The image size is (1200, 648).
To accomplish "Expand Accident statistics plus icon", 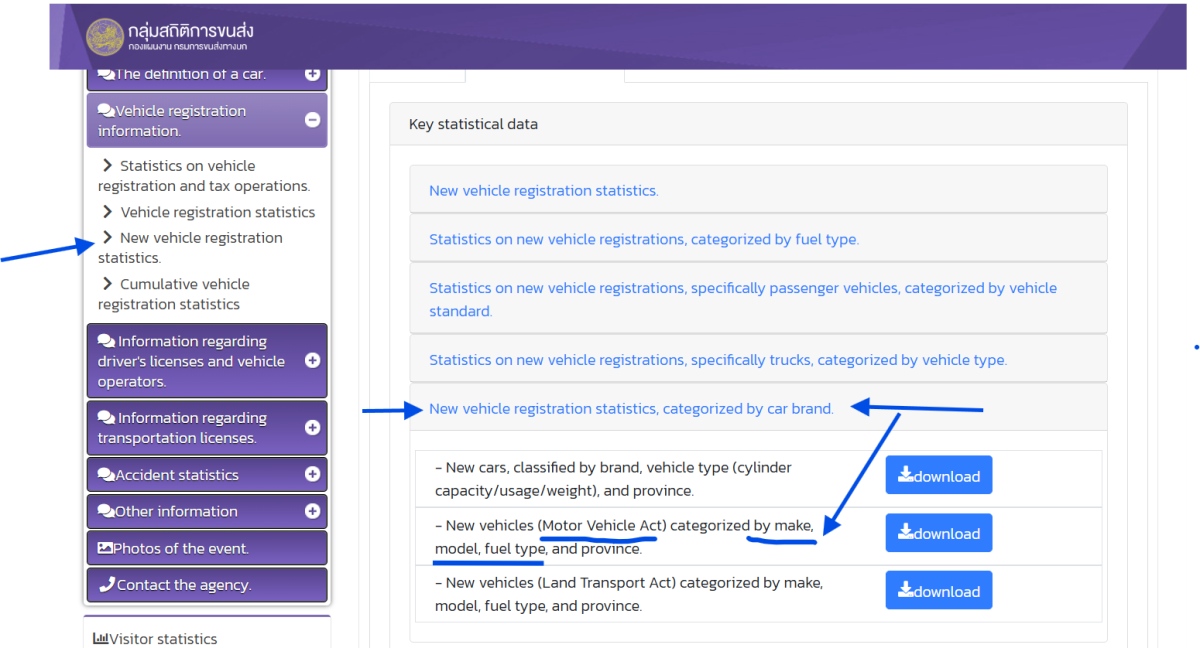I will (312, 474).
